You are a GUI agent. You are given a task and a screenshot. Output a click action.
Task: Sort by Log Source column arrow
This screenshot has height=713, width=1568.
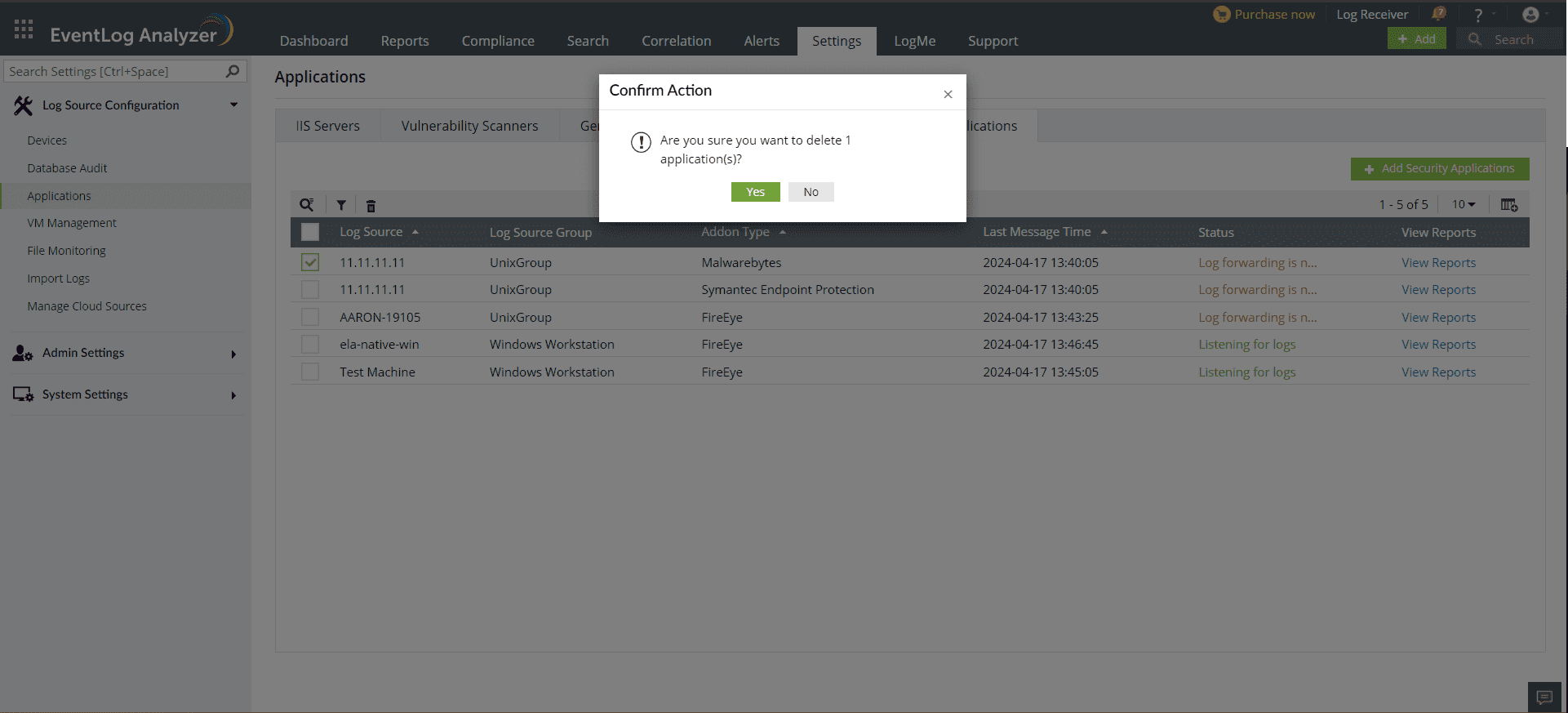tap(415, 232)
